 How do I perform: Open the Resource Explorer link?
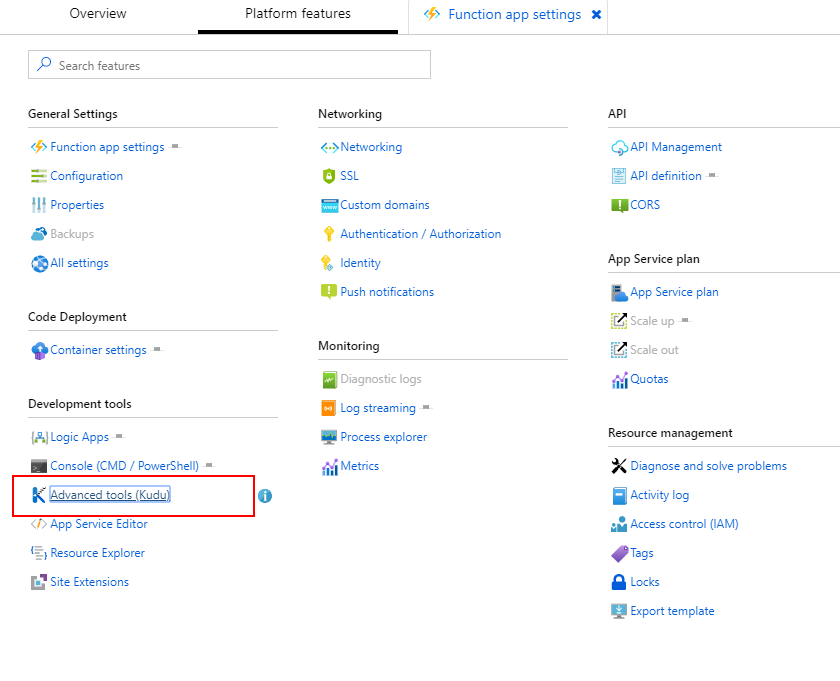97,553
